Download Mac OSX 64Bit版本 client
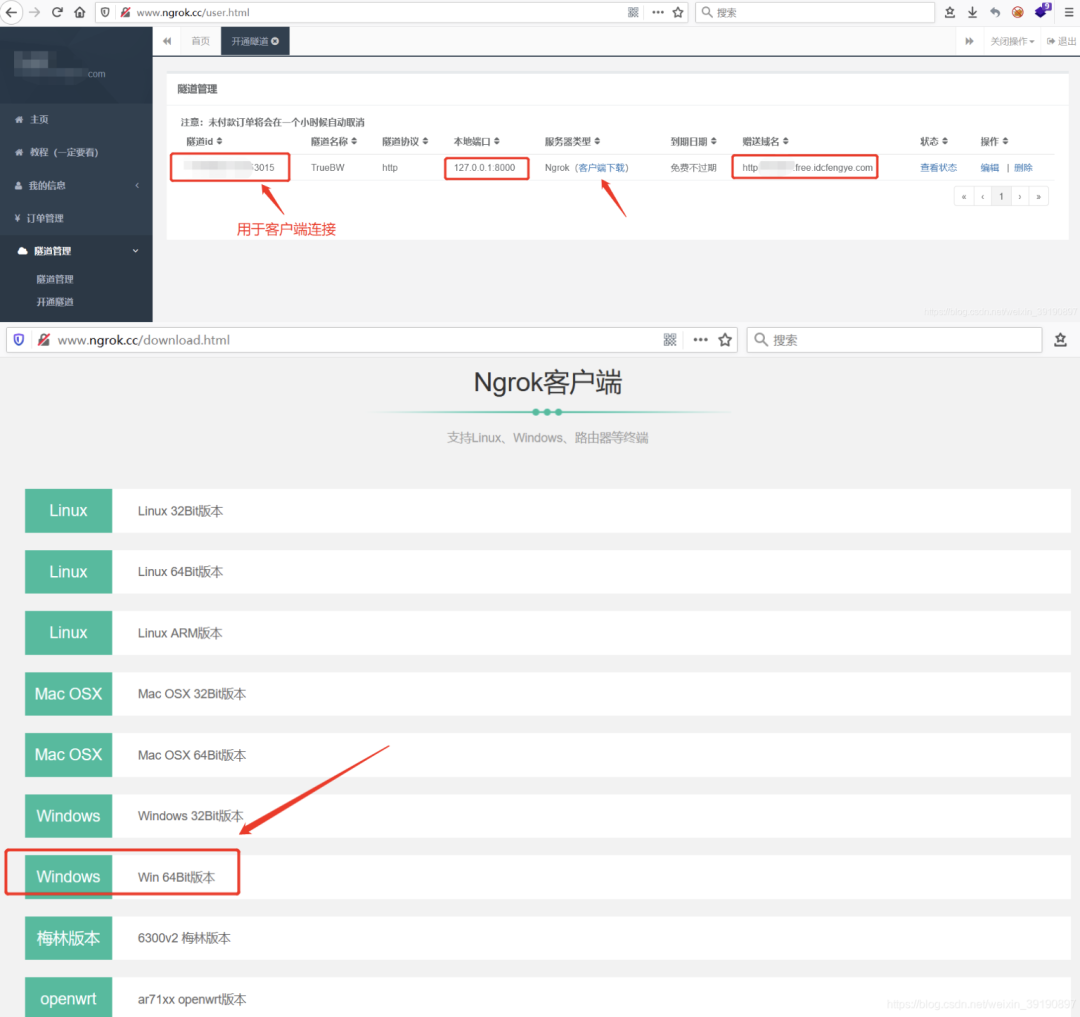 coord(548,755)
